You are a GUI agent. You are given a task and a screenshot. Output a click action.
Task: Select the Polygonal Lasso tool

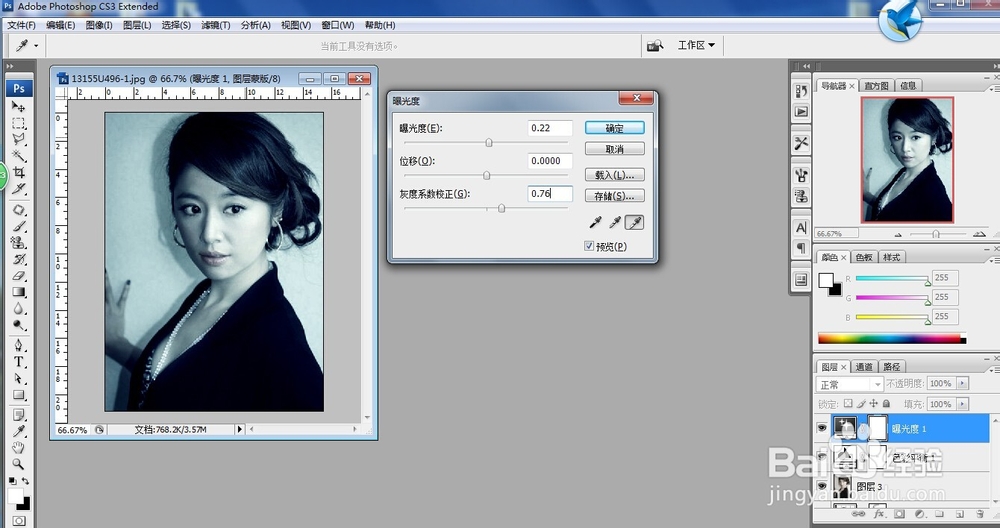18,139
